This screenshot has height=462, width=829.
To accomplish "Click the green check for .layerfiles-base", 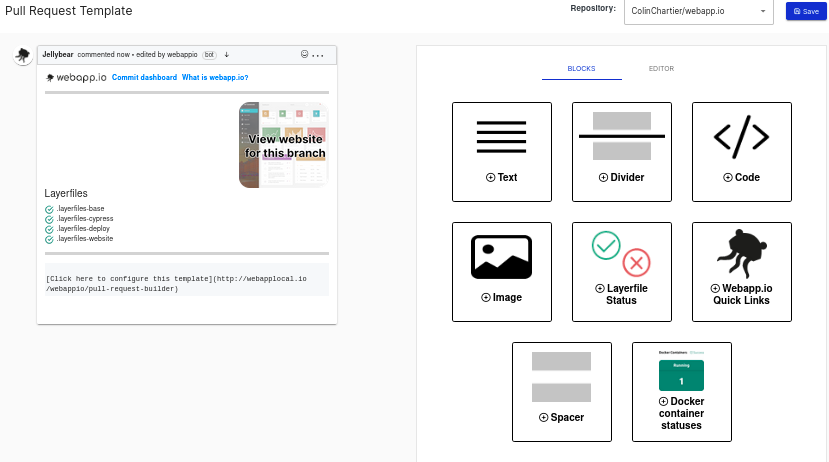I will 49,209.
